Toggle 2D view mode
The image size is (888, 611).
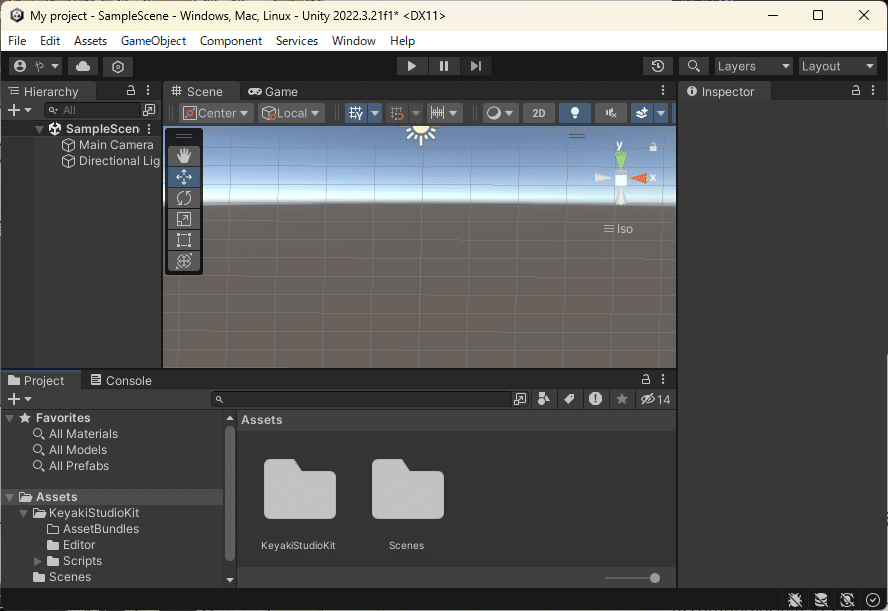pyautogui.click(x=539, y=113)
